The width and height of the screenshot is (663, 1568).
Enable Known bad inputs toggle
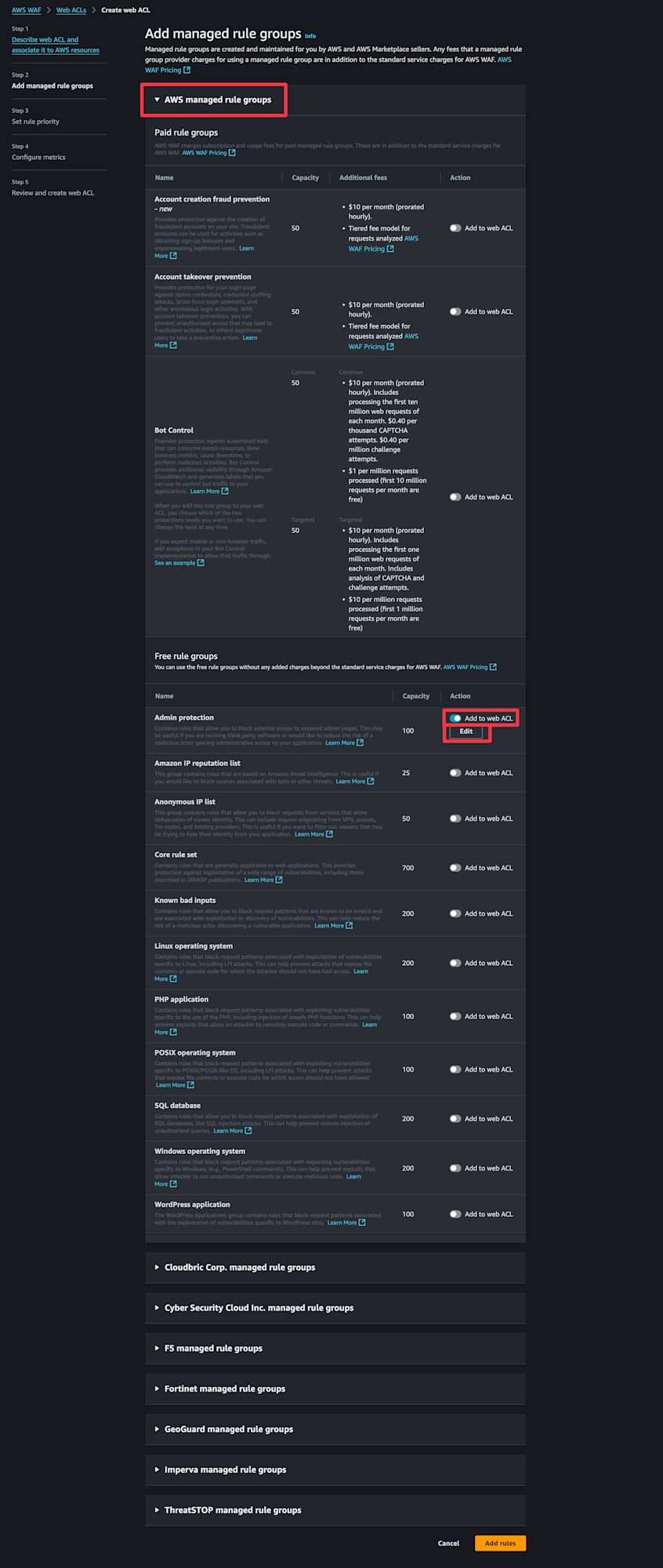455,913
